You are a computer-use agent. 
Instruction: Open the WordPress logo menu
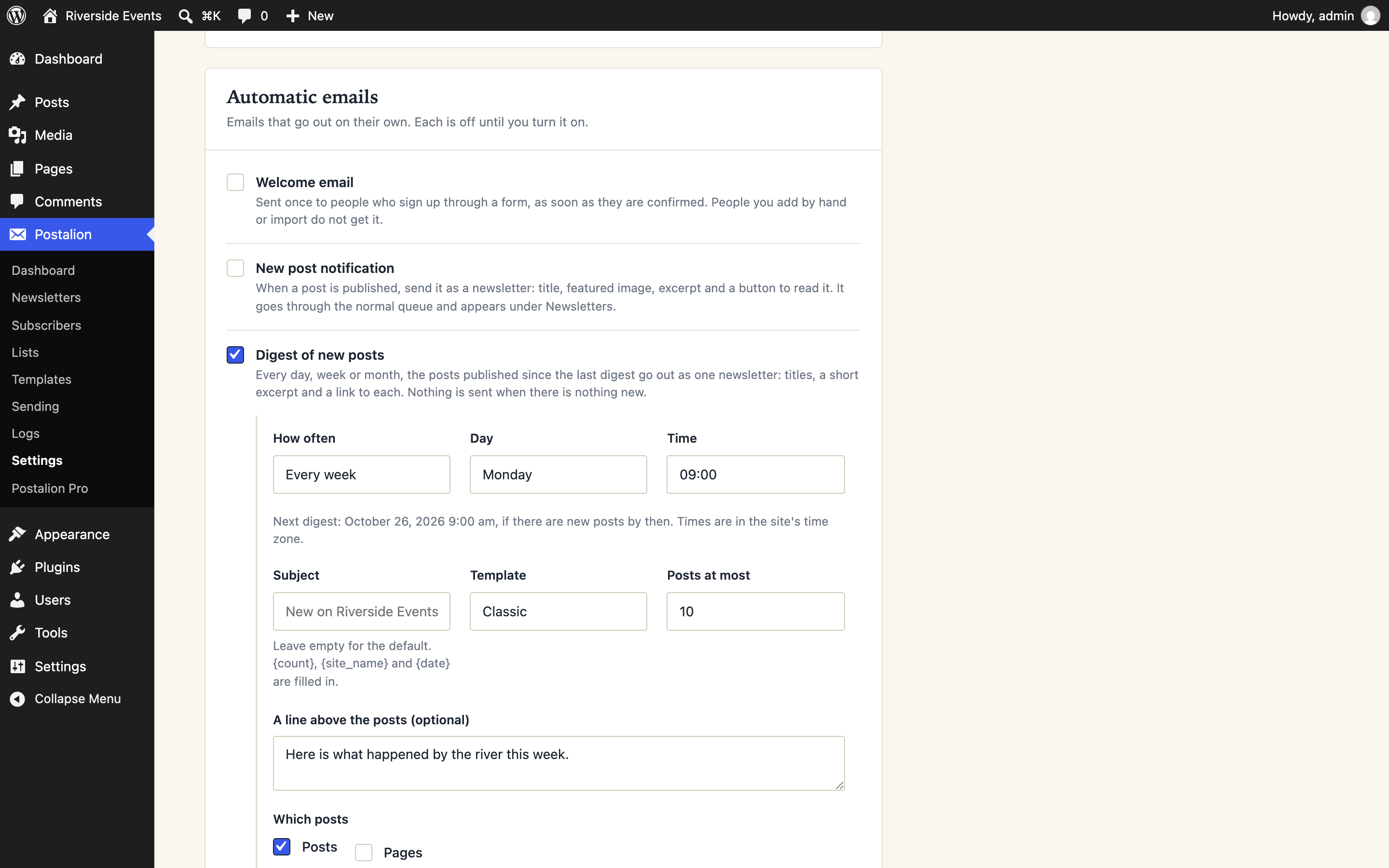pyautogui.click(x=17, y=15)
